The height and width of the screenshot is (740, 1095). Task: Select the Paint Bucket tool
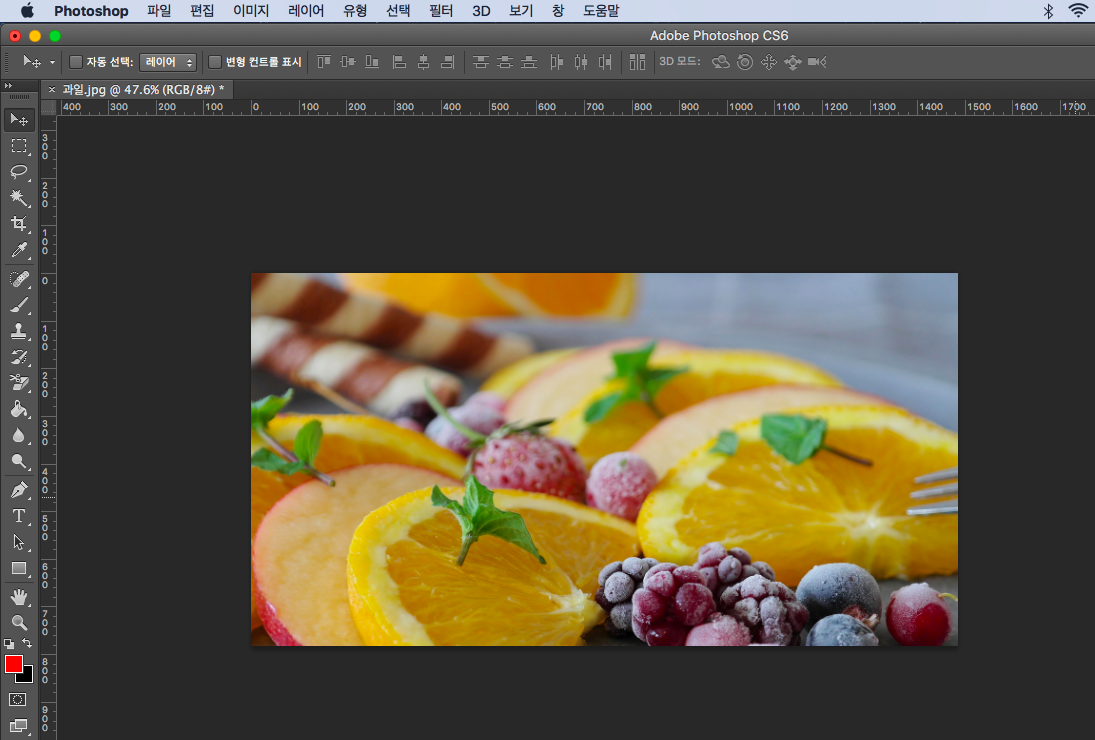coord(19,409)
